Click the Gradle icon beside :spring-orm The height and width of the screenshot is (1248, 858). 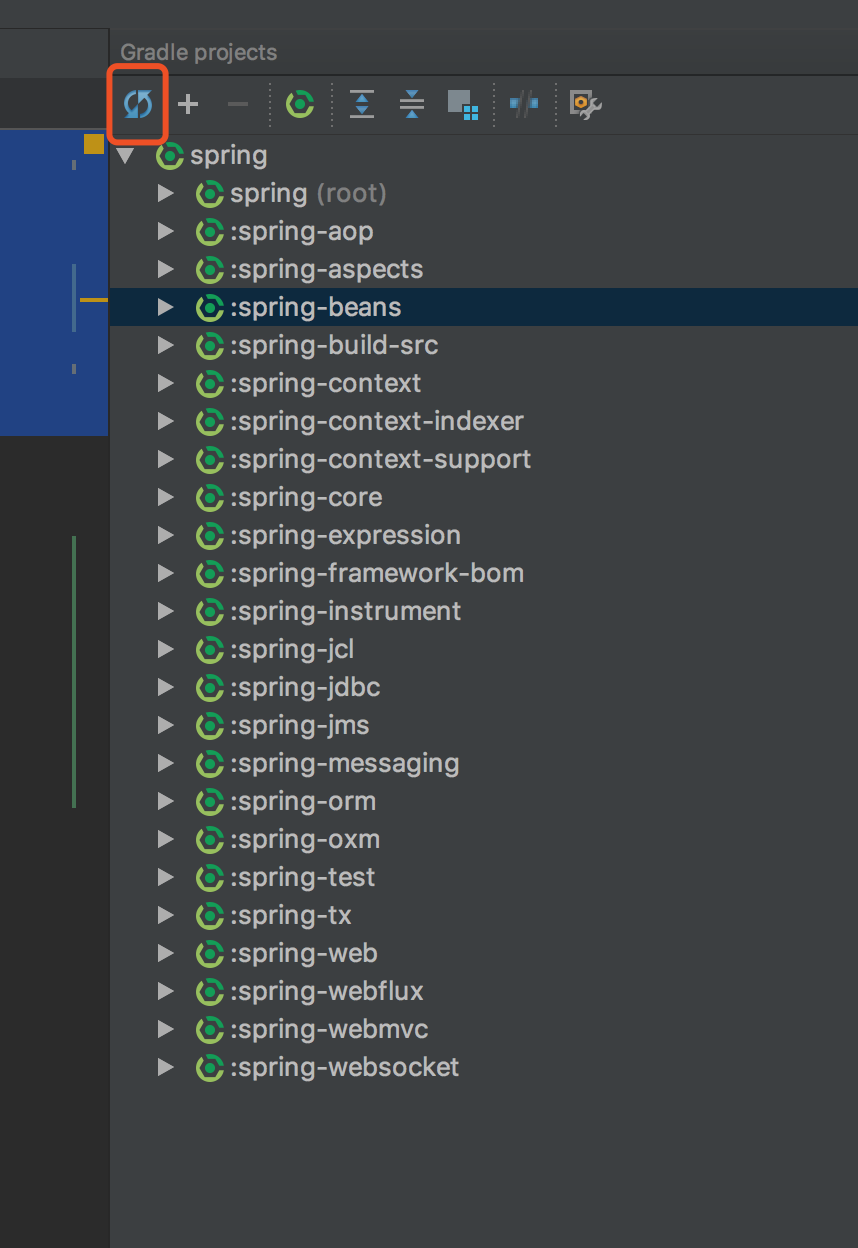[210, 802]
